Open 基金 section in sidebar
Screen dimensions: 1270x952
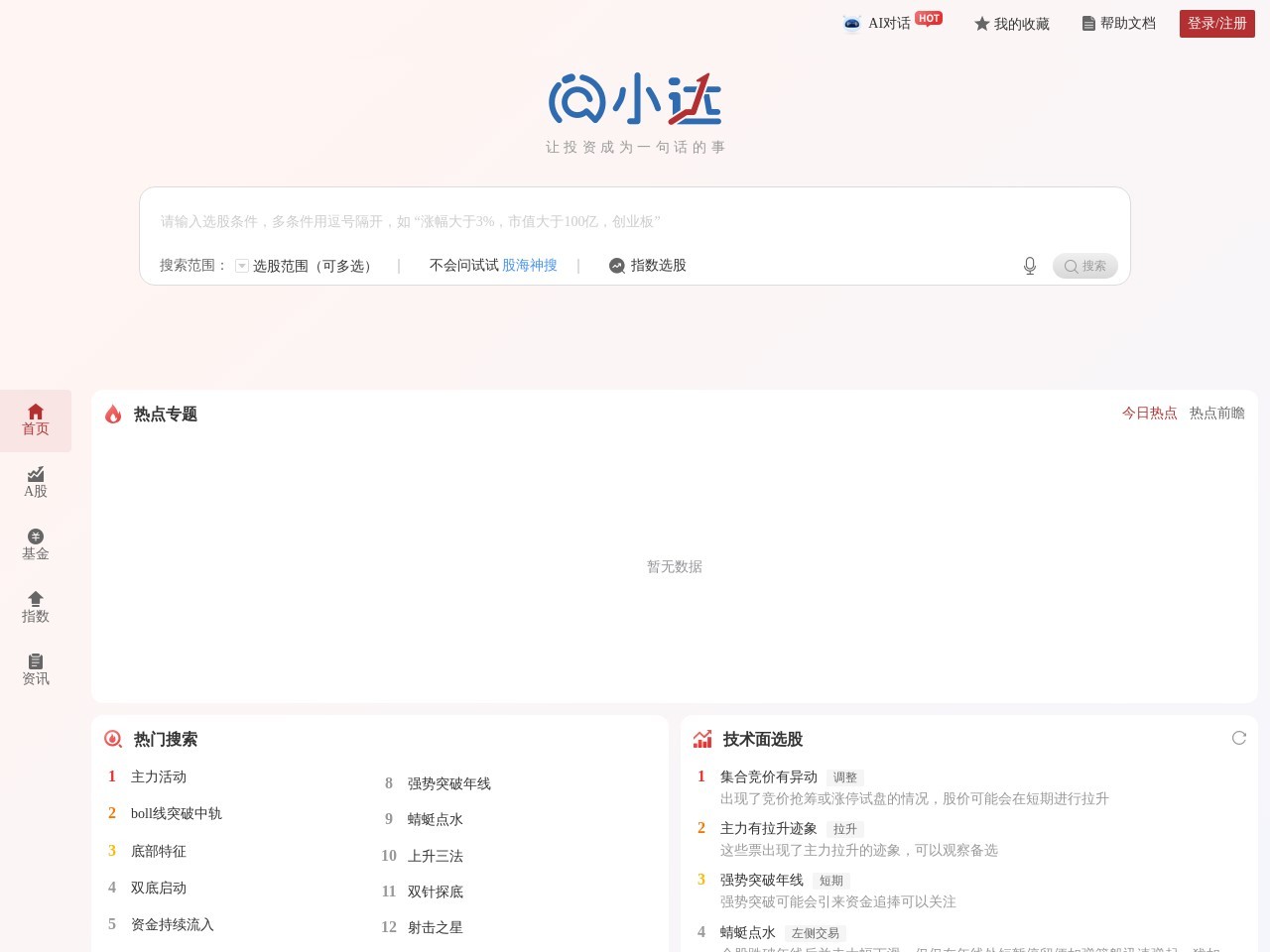click(x=36, y=544)
